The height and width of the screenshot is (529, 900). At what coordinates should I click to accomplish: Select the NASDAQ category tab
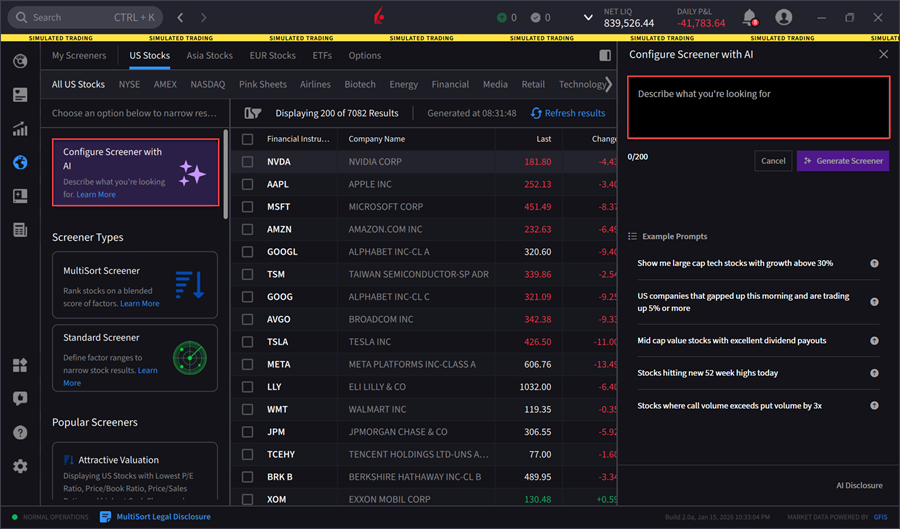pyautogui.click(x=207, y=85)
